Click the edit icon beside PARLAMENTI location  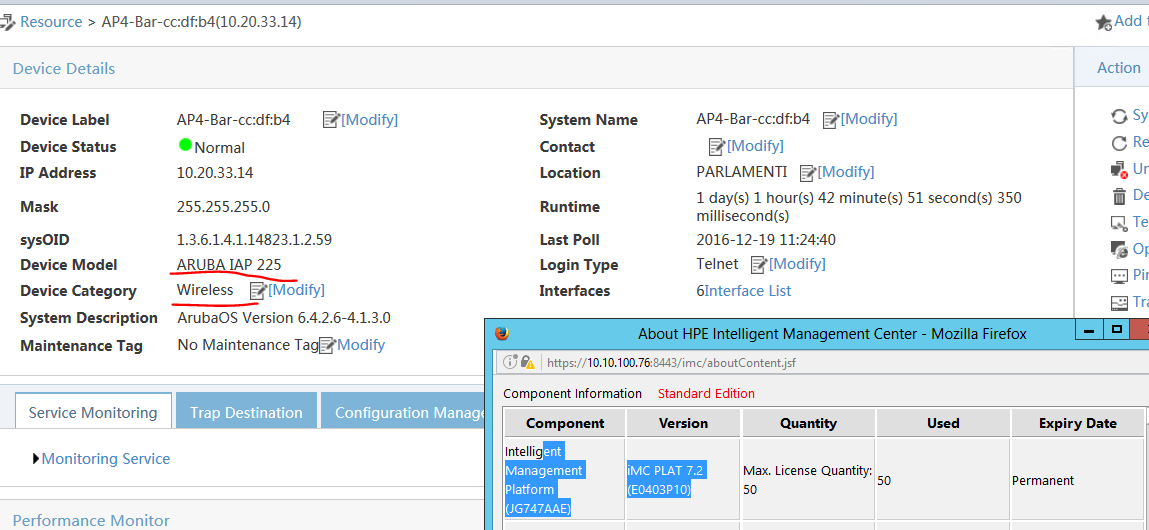point(808,173)
